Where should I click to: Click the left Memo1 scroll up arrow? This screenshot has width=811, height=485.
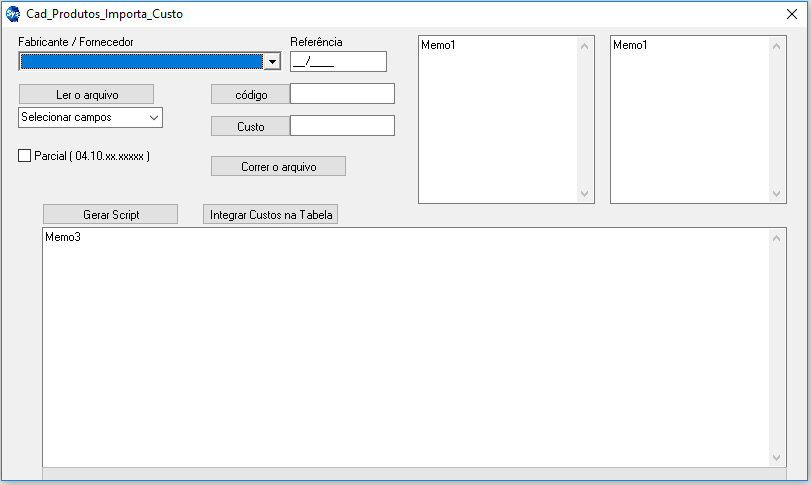click(x=585, y=45)
